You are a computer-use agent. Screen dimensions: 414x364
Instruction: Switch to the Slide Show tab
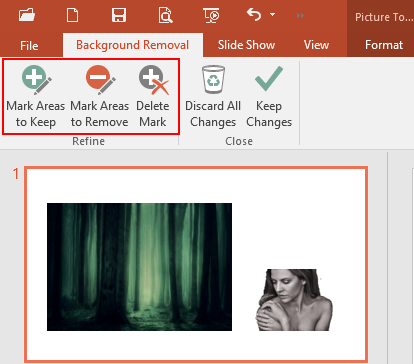coord(246,45)
